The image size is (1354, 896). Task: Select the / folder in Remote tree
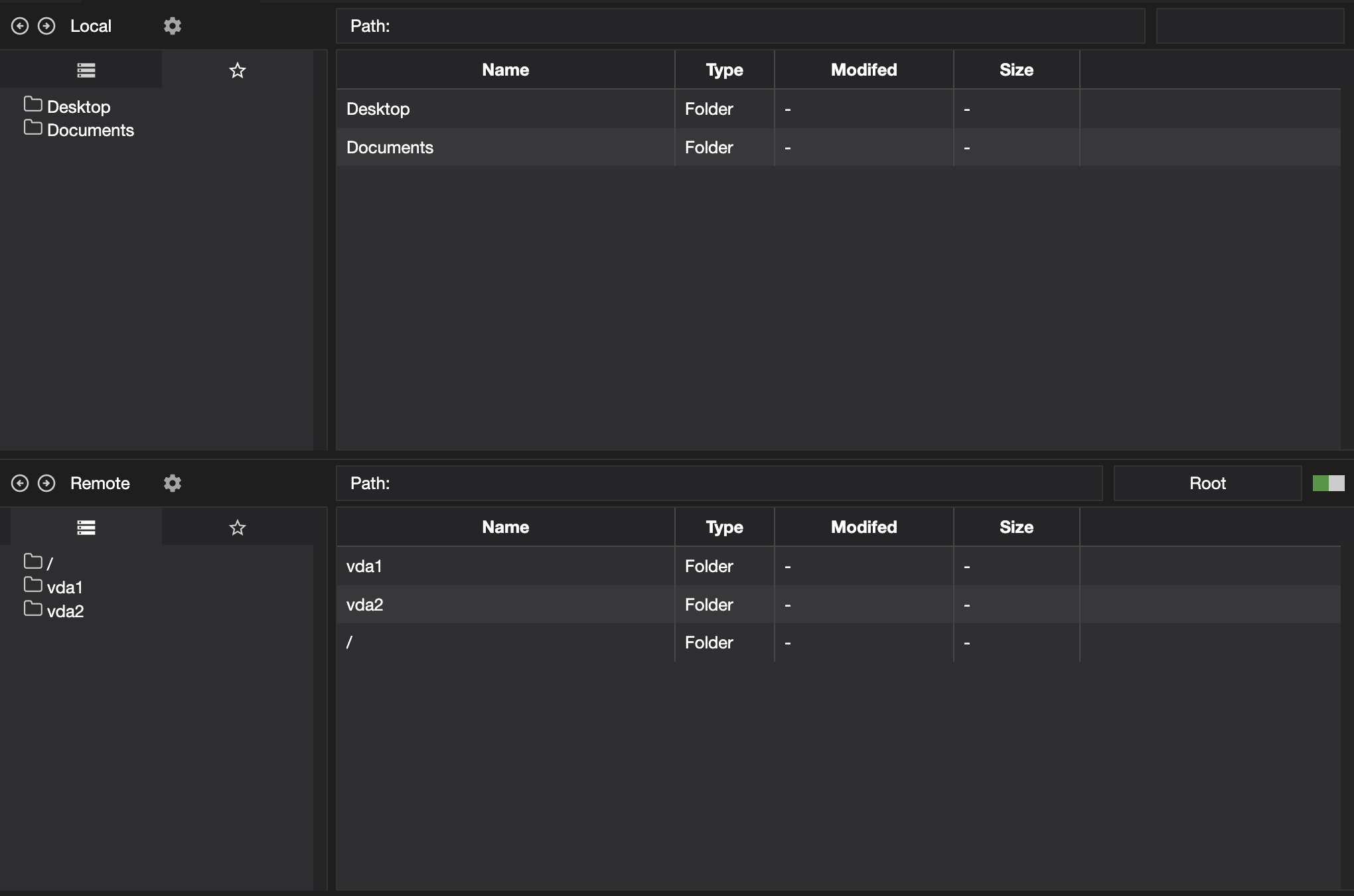click(50, 563)
